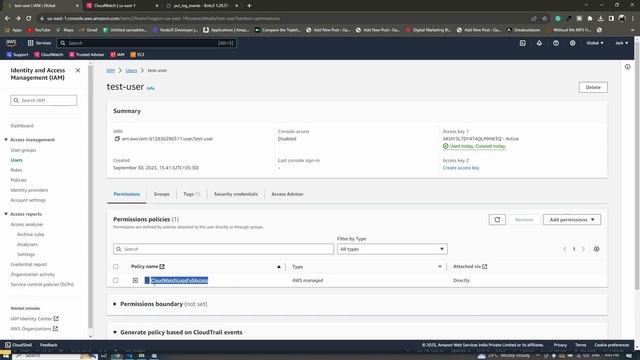Open CloudShell in footer bar
The height and width of the screenshot is (360, 640).
(18, 345)
